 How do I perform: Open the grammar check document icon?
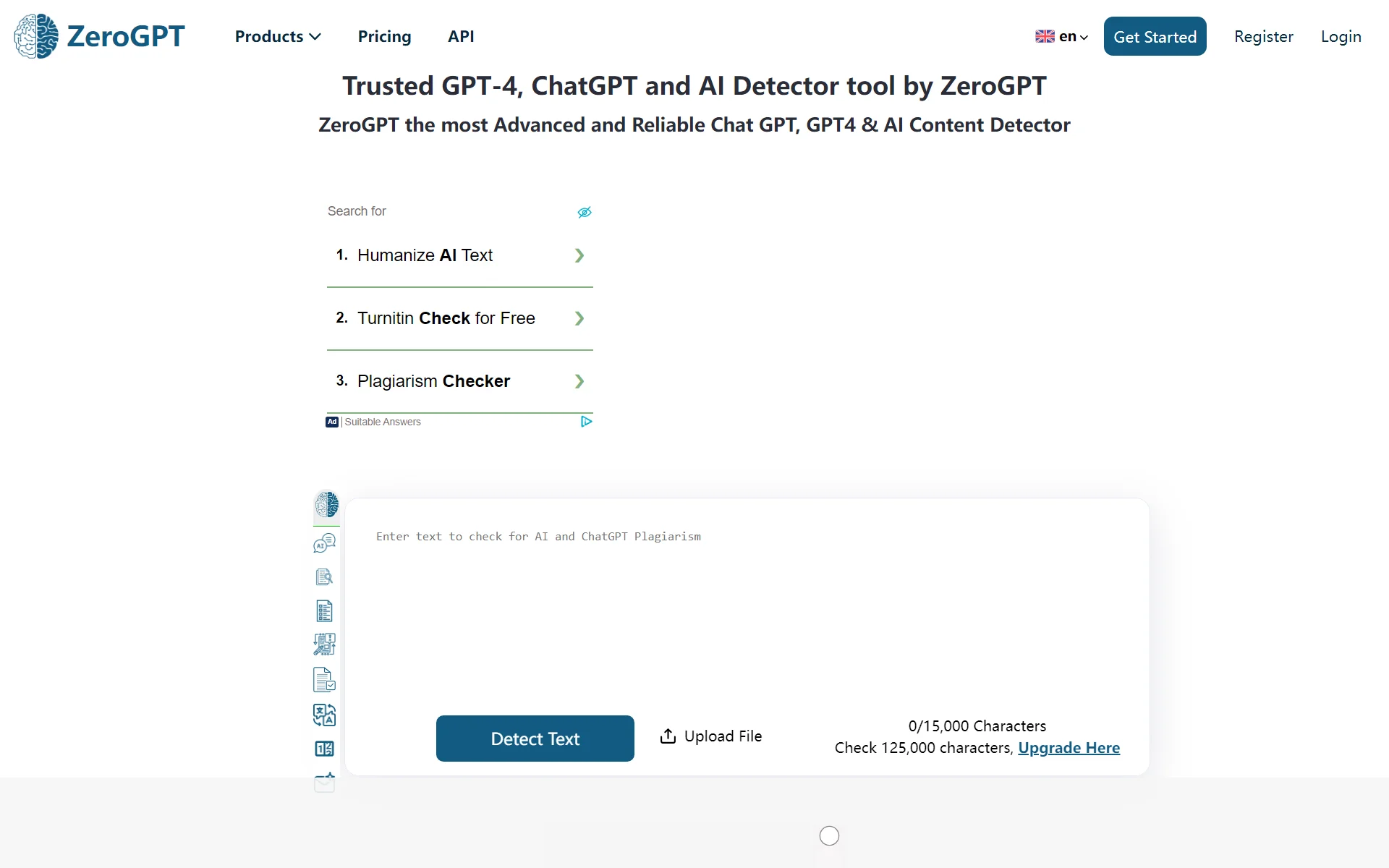(324, 680)
